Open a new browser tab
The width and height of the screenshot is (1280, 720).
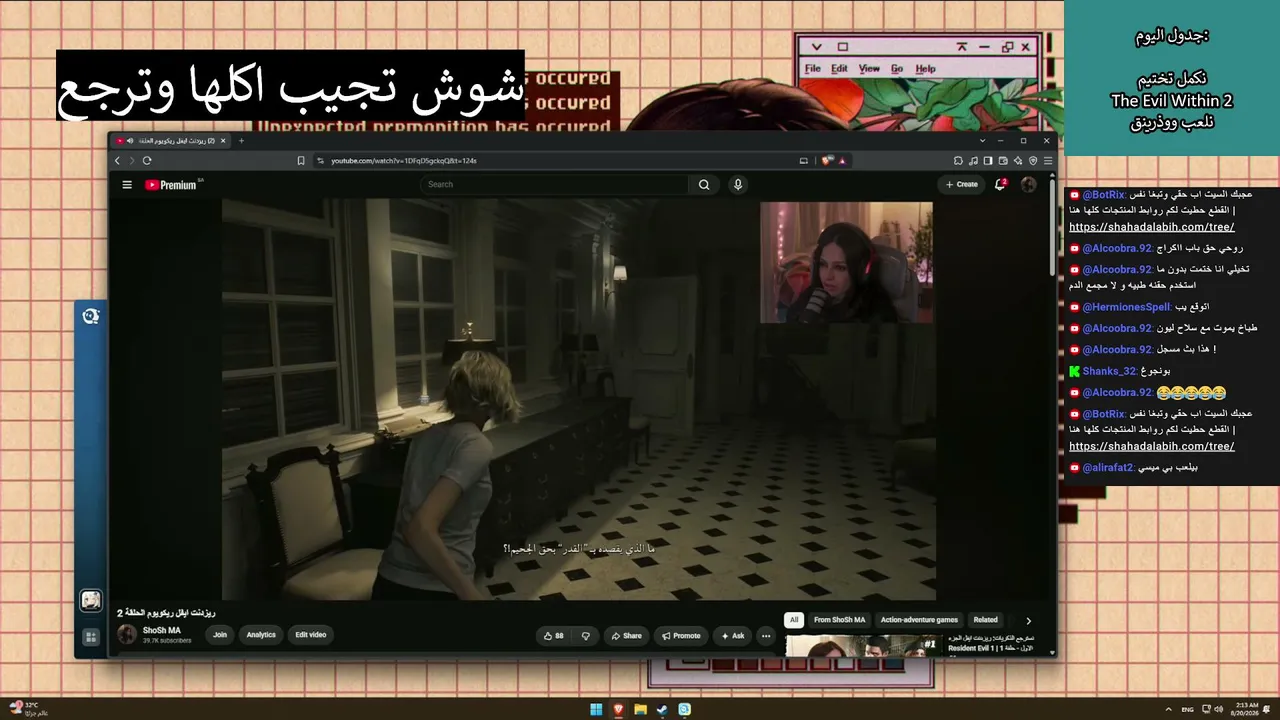pos(241,140)
